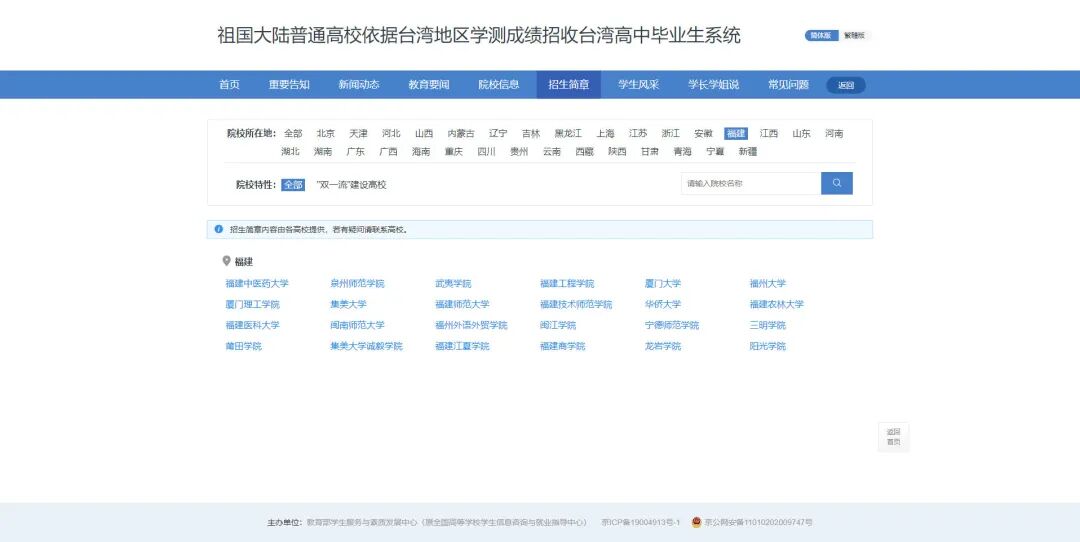Open 集美大学 link
1080x542 pixels.
[349, 304]
